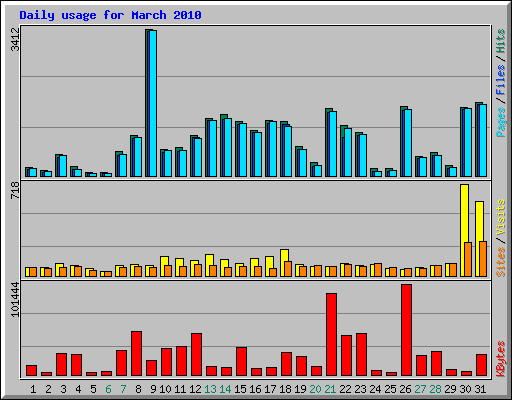Select the day 1 cyan pages bar

(x=33, y=172)
